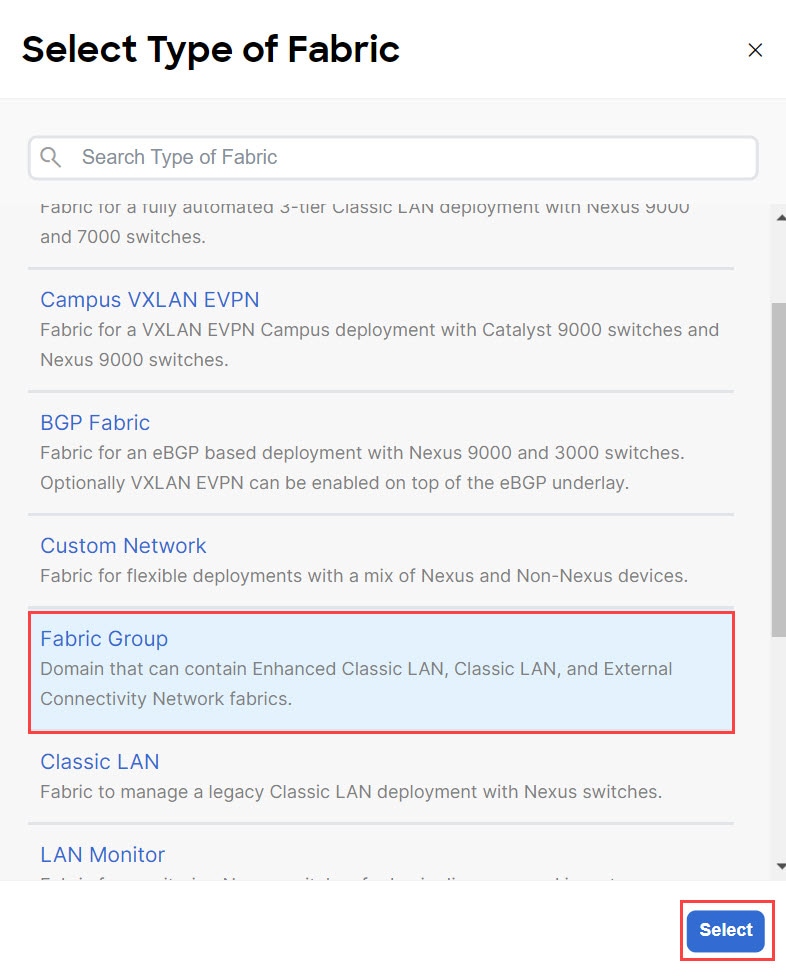Click the Fabric Group domain description

pos(356,683)
